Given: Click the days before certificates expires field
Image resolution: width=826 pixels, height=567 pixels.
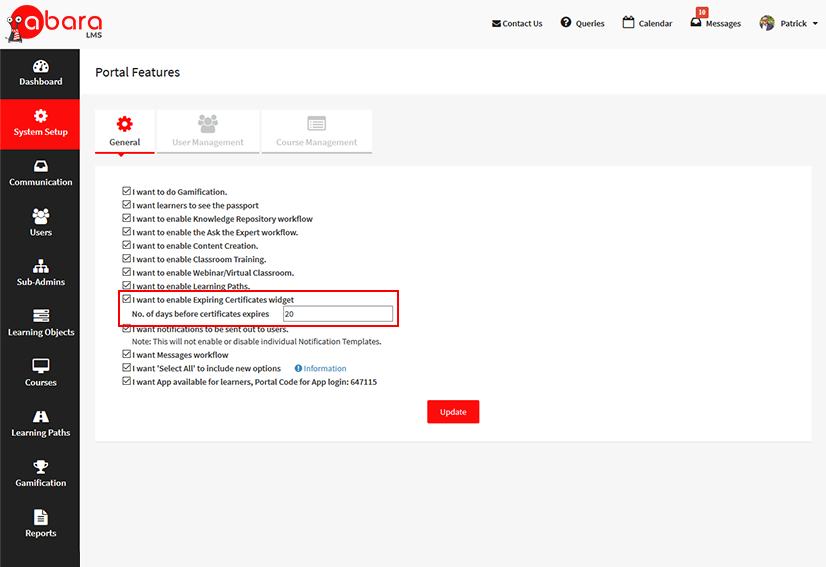Looking at the screenshot, I should [338, 314].
